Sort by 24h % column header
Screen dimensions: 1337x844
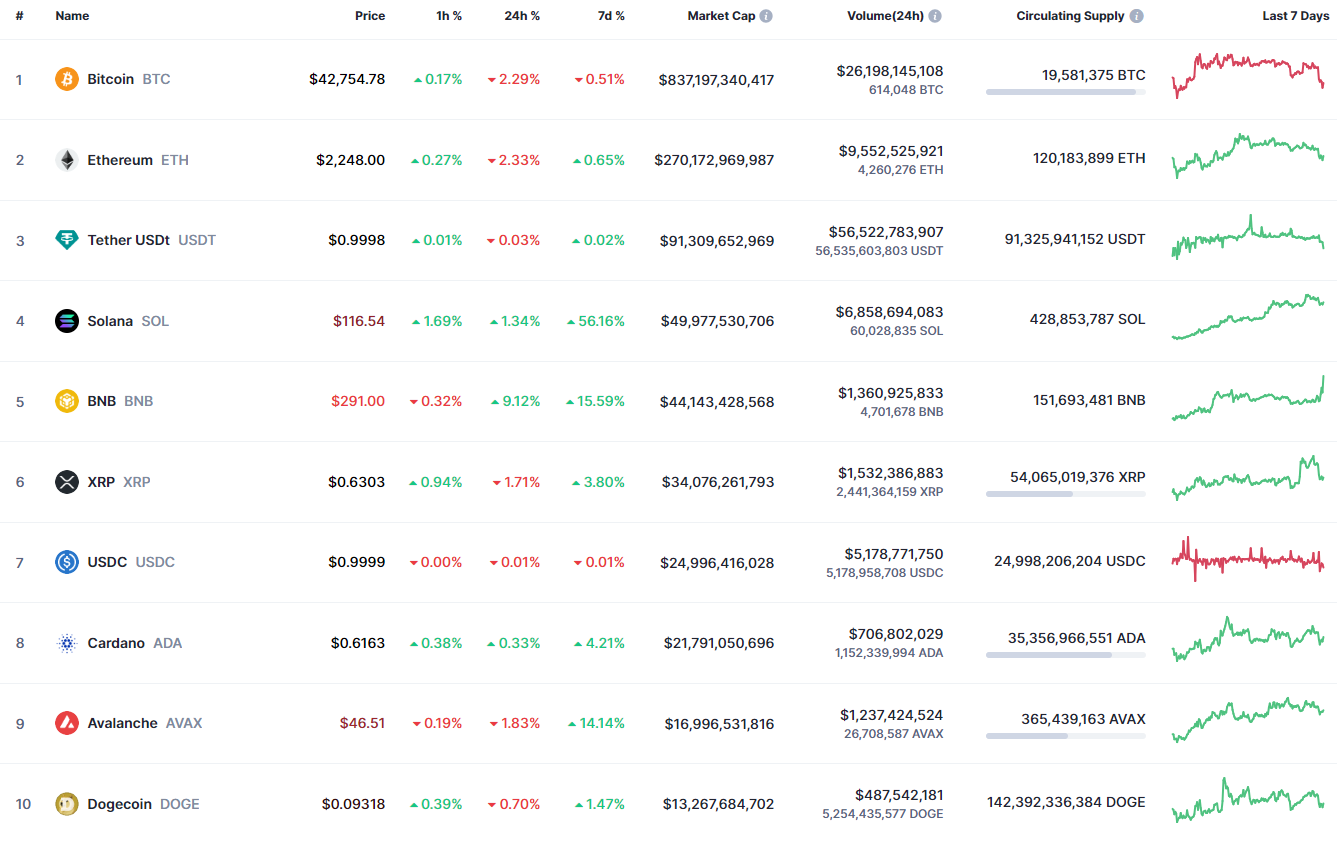[x=522, y=16]
